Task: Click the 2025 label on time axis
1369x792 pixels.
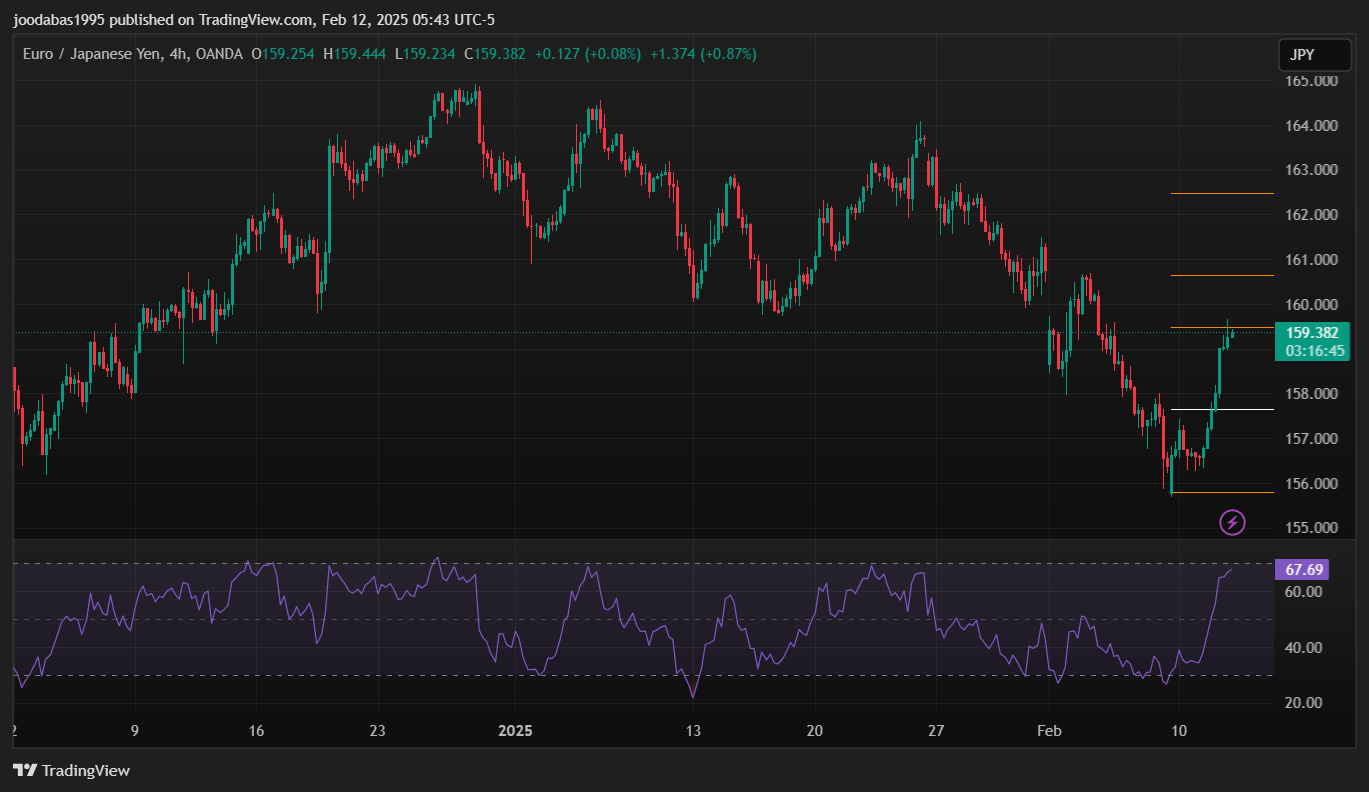Action: (x=514, y=730)
